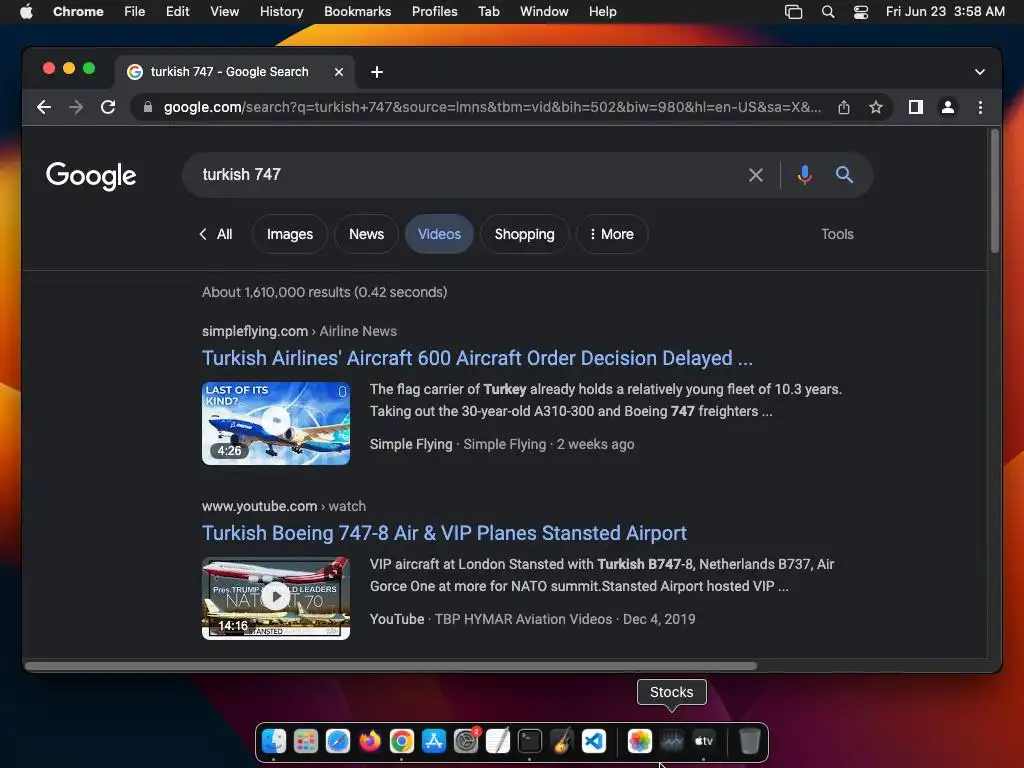Viewport: 1024px width, 768px height.
Task: View site information lock icon
Action: tap(148, 107)
